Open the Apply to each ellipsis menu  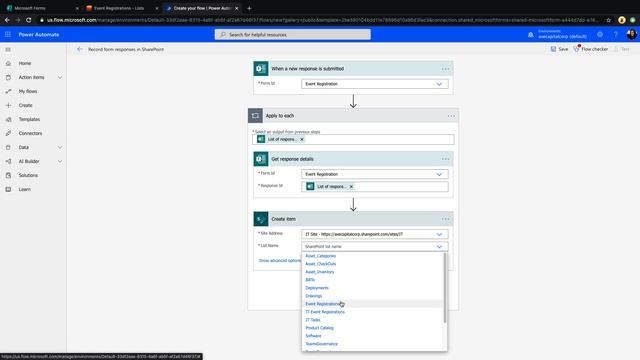[x=451, y=116]
